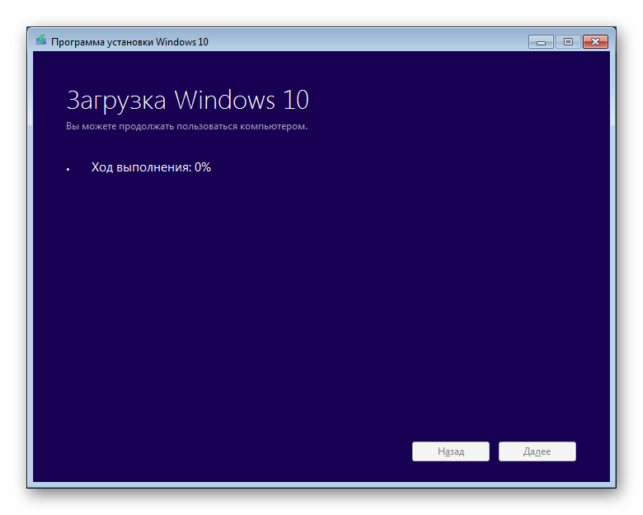The width and height of the screenshot is (643, 515).
Task: Maximize the setup window
Action: pos(568,42)
